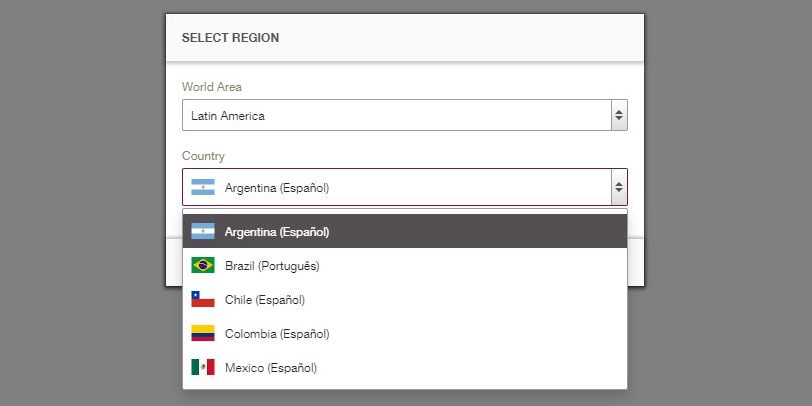Collapse the Country dropdown using its arrows
The width and height of the screenshot is (812, 406).
point(619,187)
